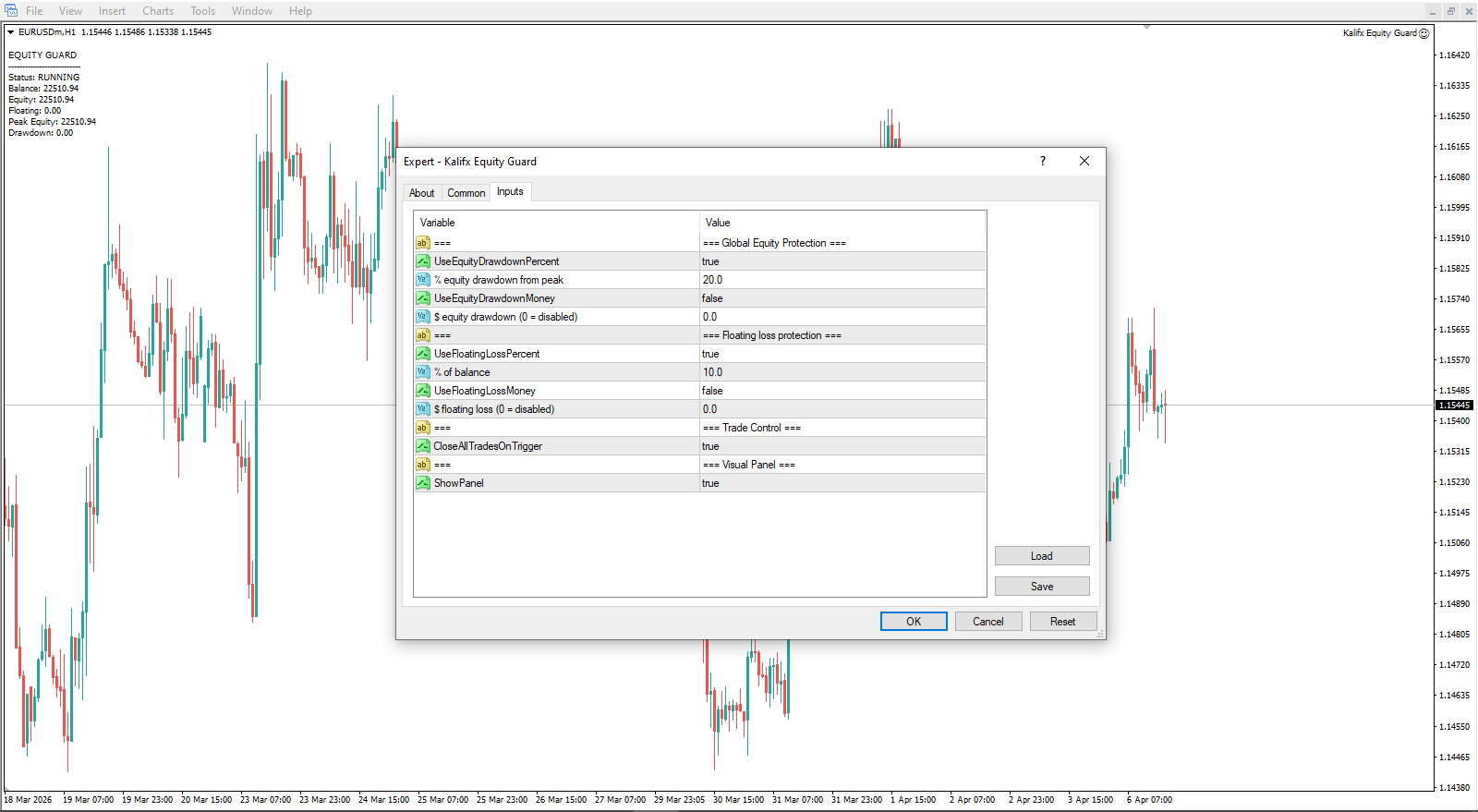1478x812 pixels.
Task: Switch to the Common tab
Action: point(466,193)
